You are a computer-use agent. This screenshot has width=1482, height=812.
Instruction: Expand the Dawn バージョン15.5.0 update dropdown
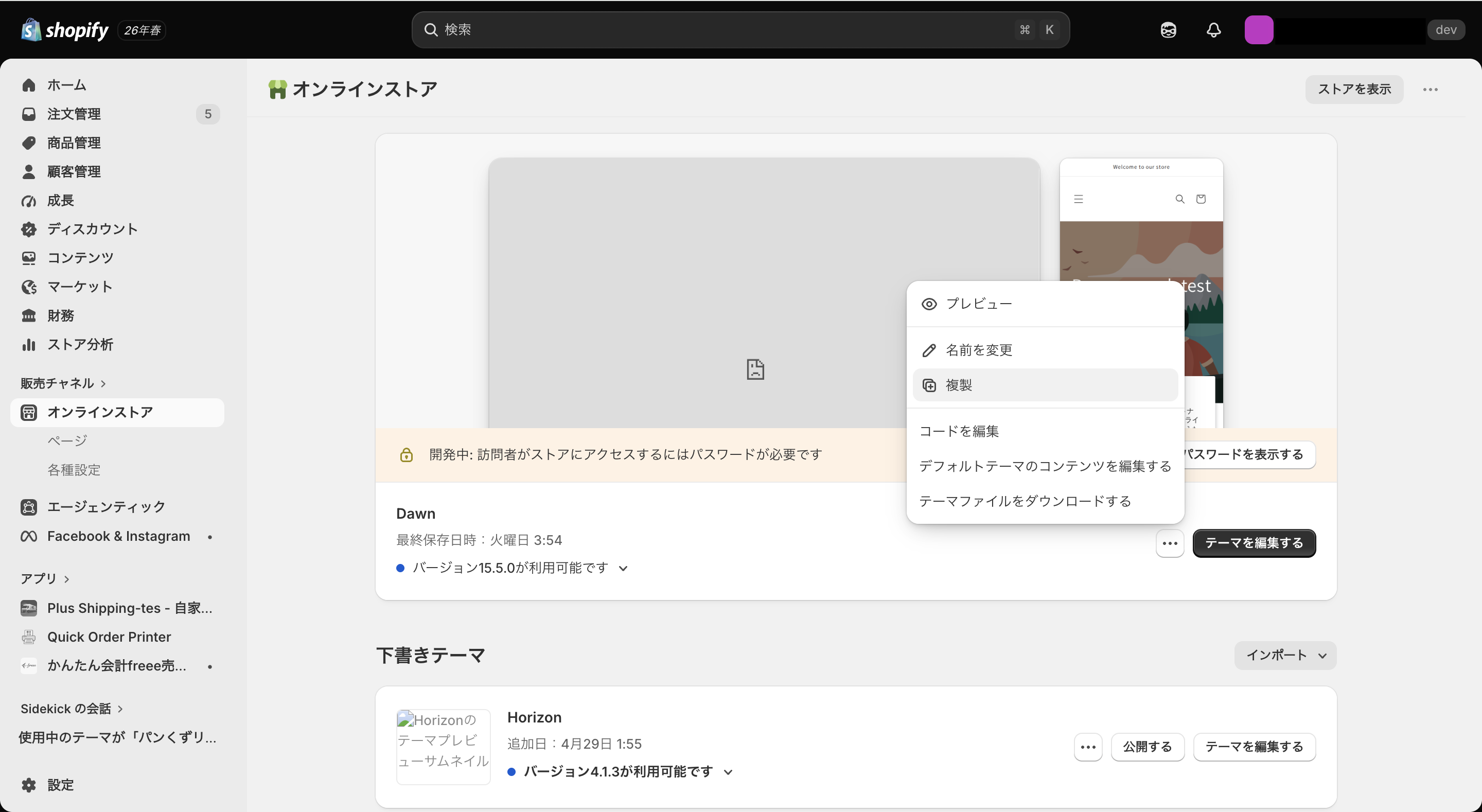[623, 569]
